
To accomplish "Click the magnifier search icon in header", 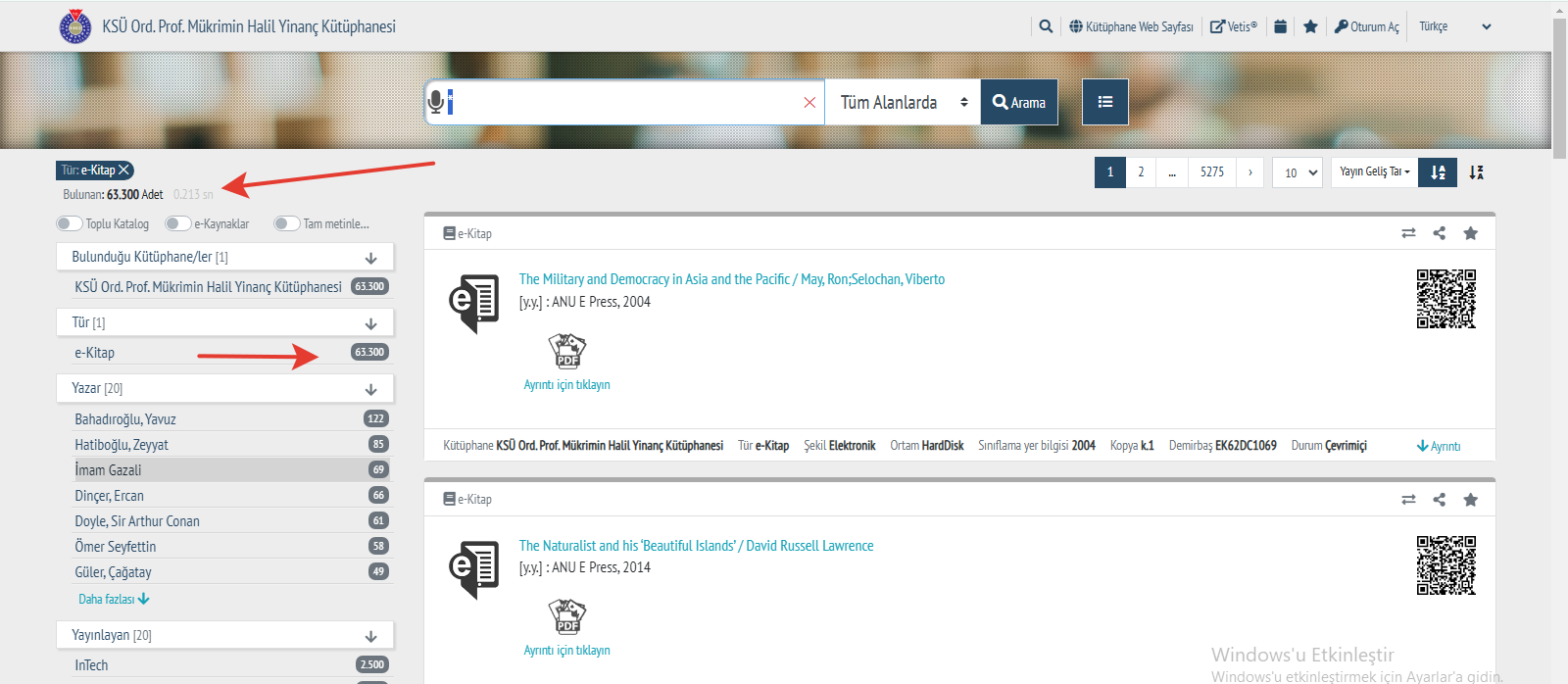I will [x=1046, y=26].
